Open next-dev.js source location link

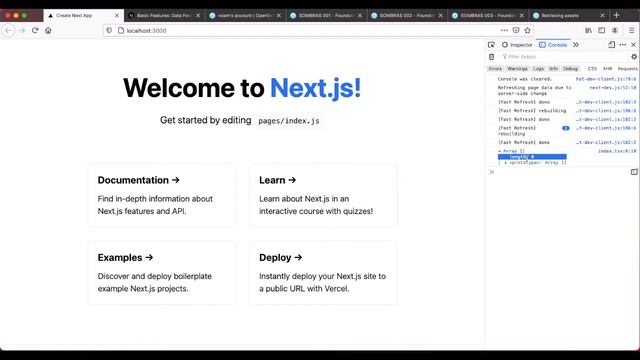tap(613, 88)
